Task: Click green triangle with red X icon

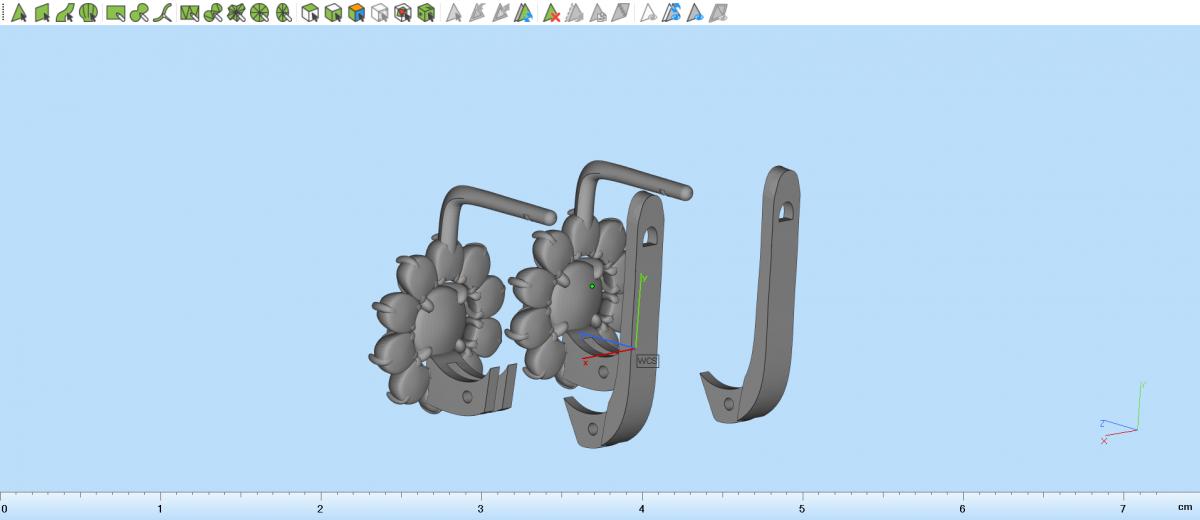Action: [x=551, y=13]
